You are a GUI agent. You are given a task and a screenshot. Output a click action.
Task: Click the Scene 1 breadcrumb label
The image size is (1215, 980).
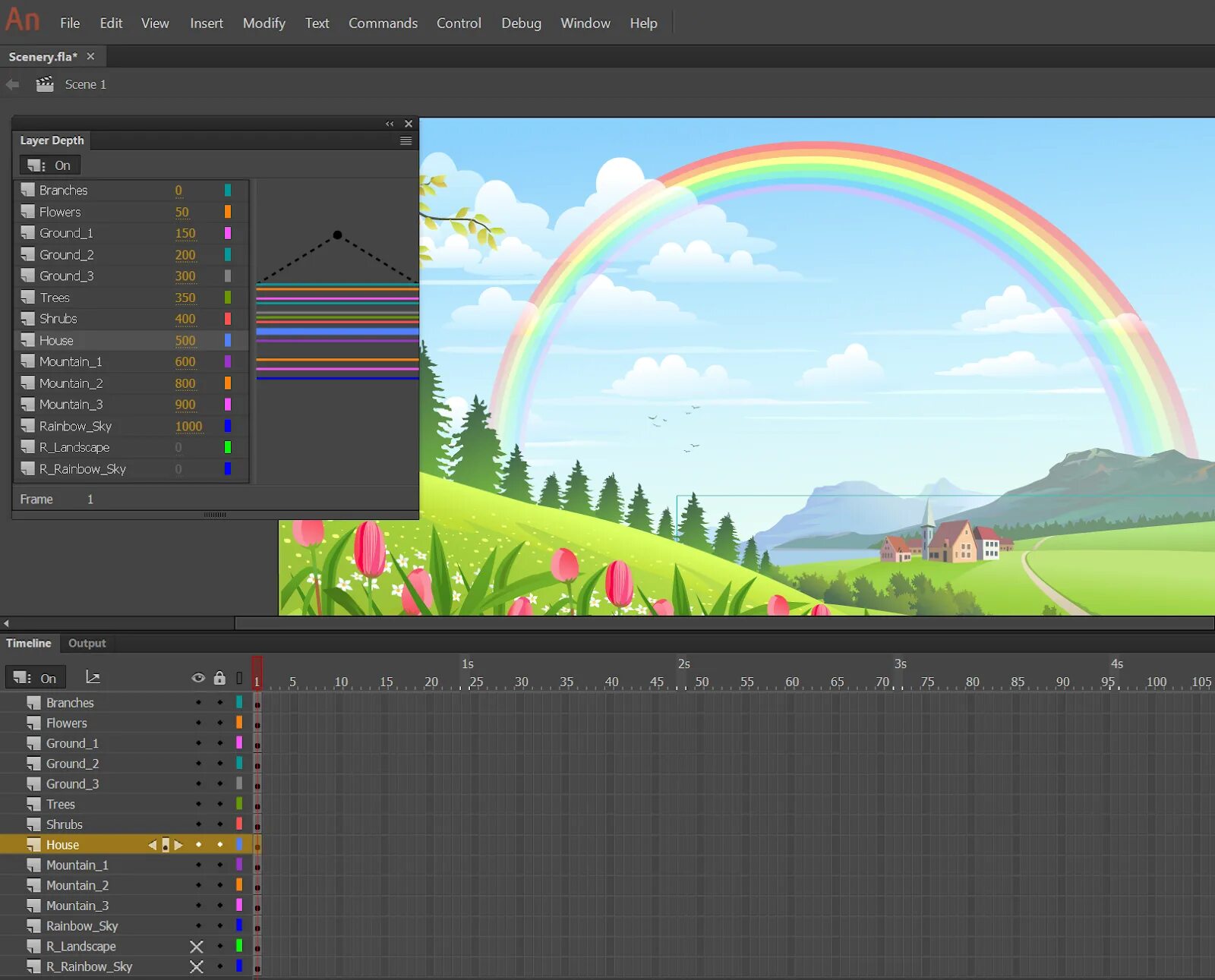tap(85, 84)
